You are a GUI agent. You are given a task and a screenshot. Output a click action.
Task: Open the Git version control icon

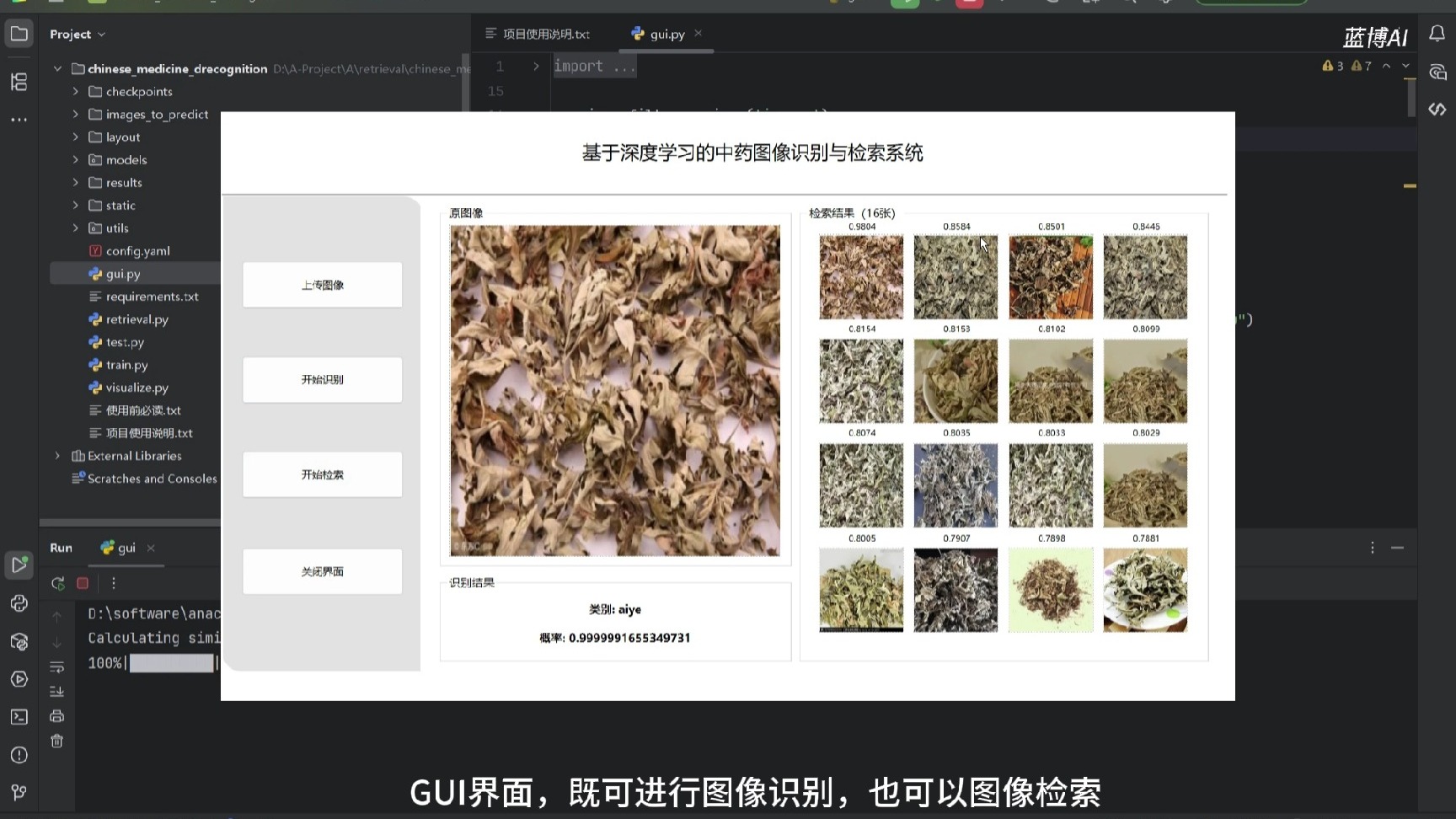pos(19,792)
